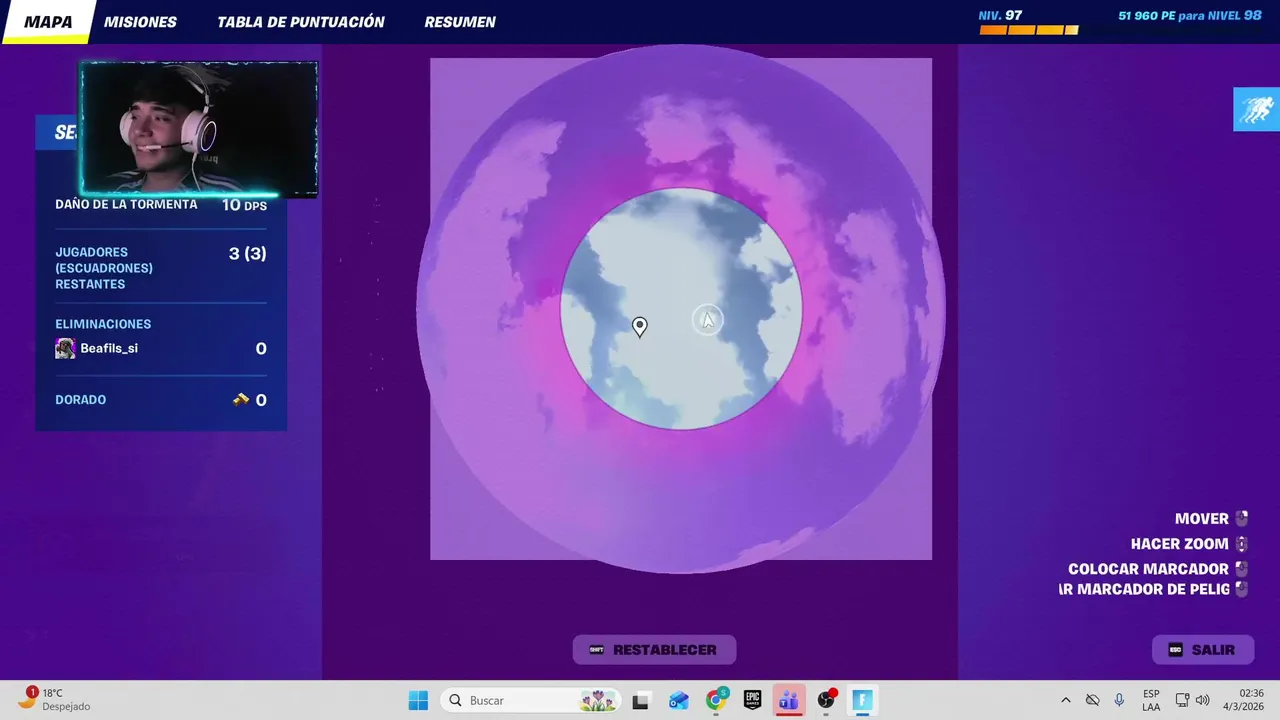This screenshot has width=1280, height=720.
Task: Click the COLOCAR MARCADOR hint text
Action: coord(1149,569)
